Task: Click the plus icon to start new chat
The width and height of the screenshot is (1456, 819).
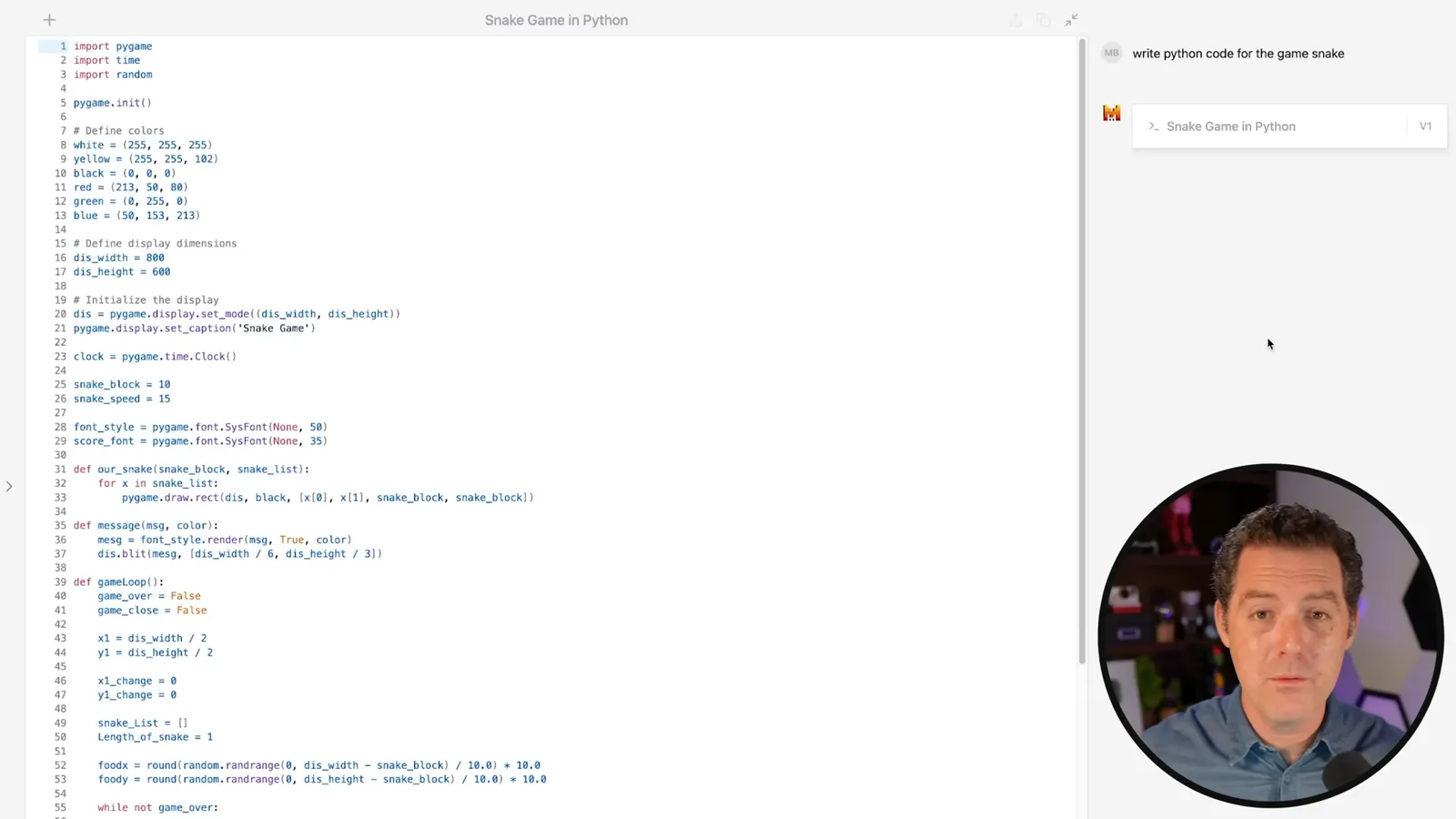Action: coord(49,20)
